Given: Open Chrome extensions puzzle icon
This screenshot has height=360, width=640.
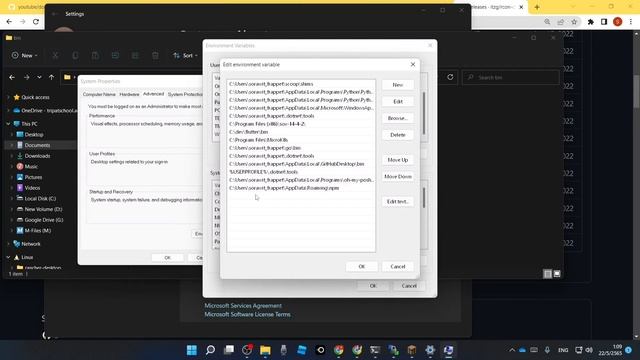Looking at the screenshot, I should pos(591,22).
